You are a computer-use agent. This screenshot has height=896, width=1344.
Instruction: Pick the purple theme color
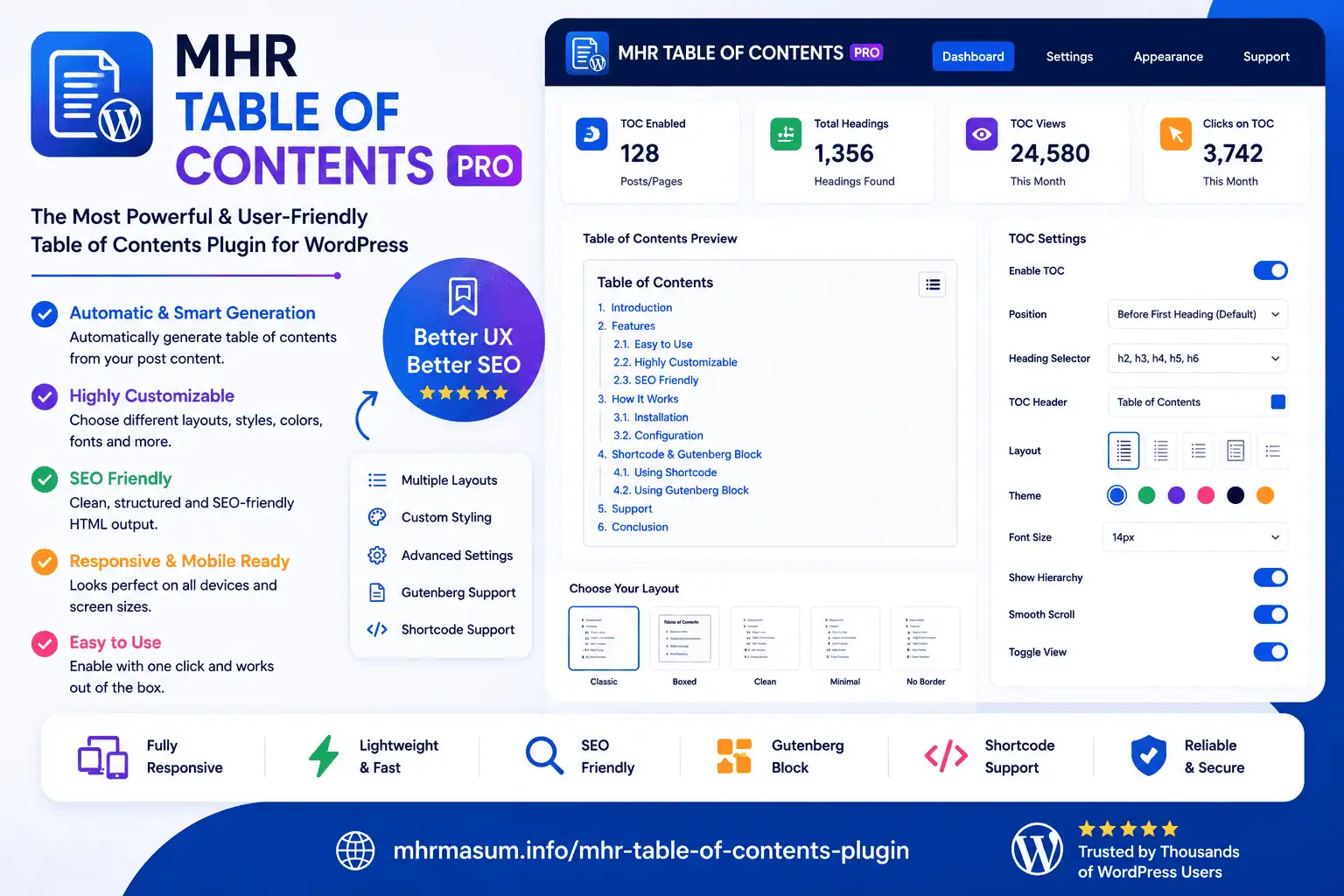[x=1176, y=495]
